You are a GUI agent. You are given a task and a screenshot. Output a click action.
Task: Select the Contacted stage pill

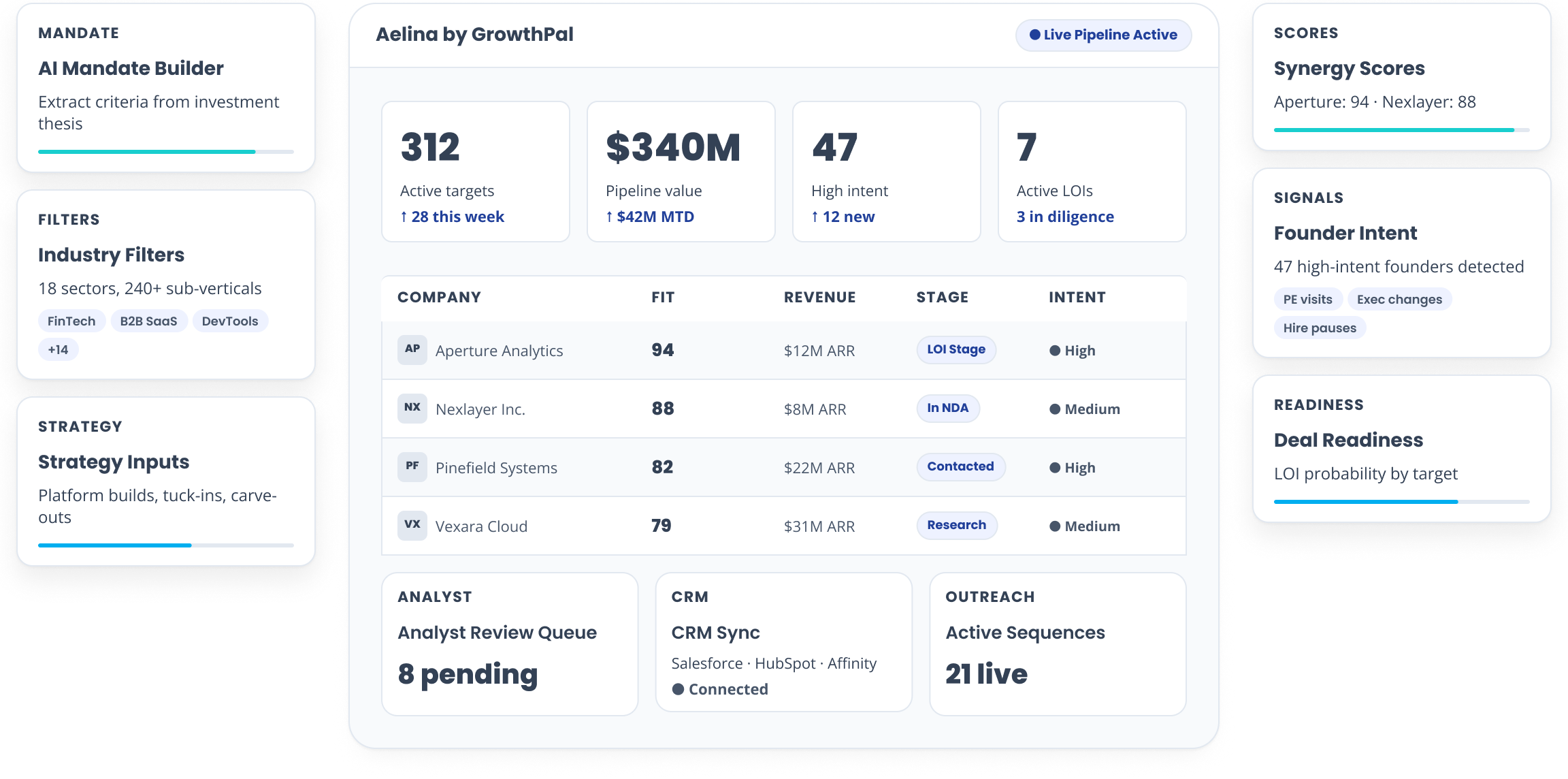961,466
